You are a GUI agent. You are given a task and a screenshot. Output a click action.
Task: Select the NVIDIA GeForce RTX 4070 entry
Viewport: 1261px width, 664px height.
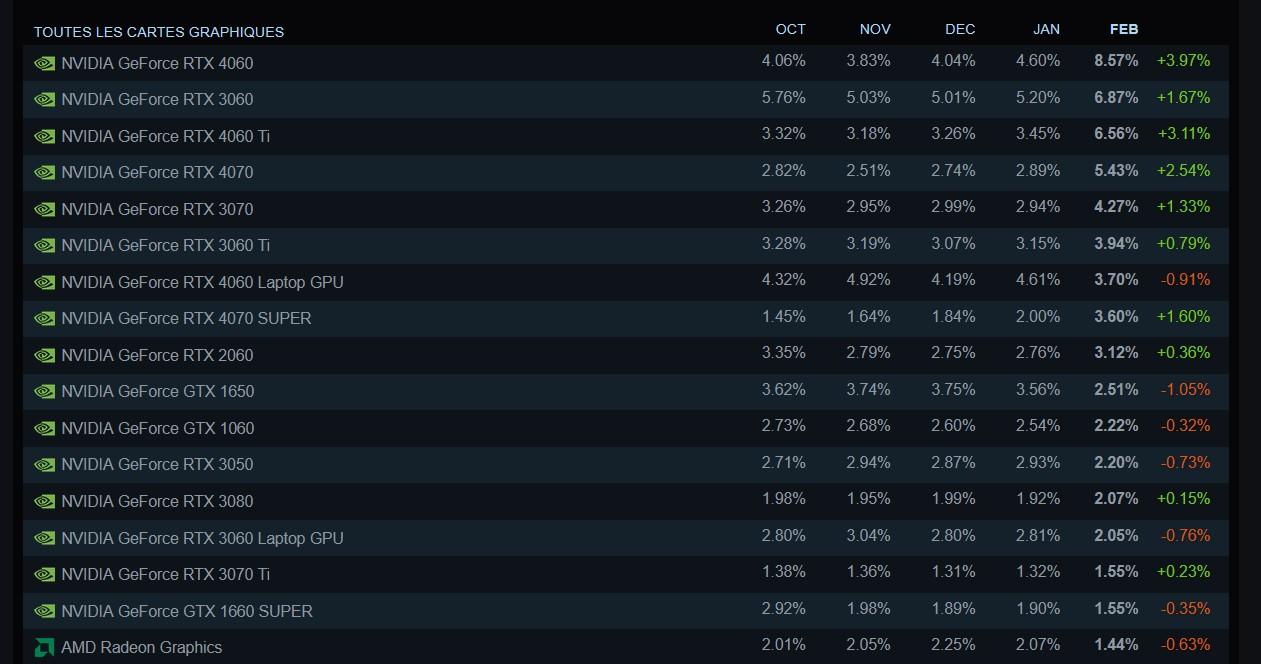click(x=157, y=172)
